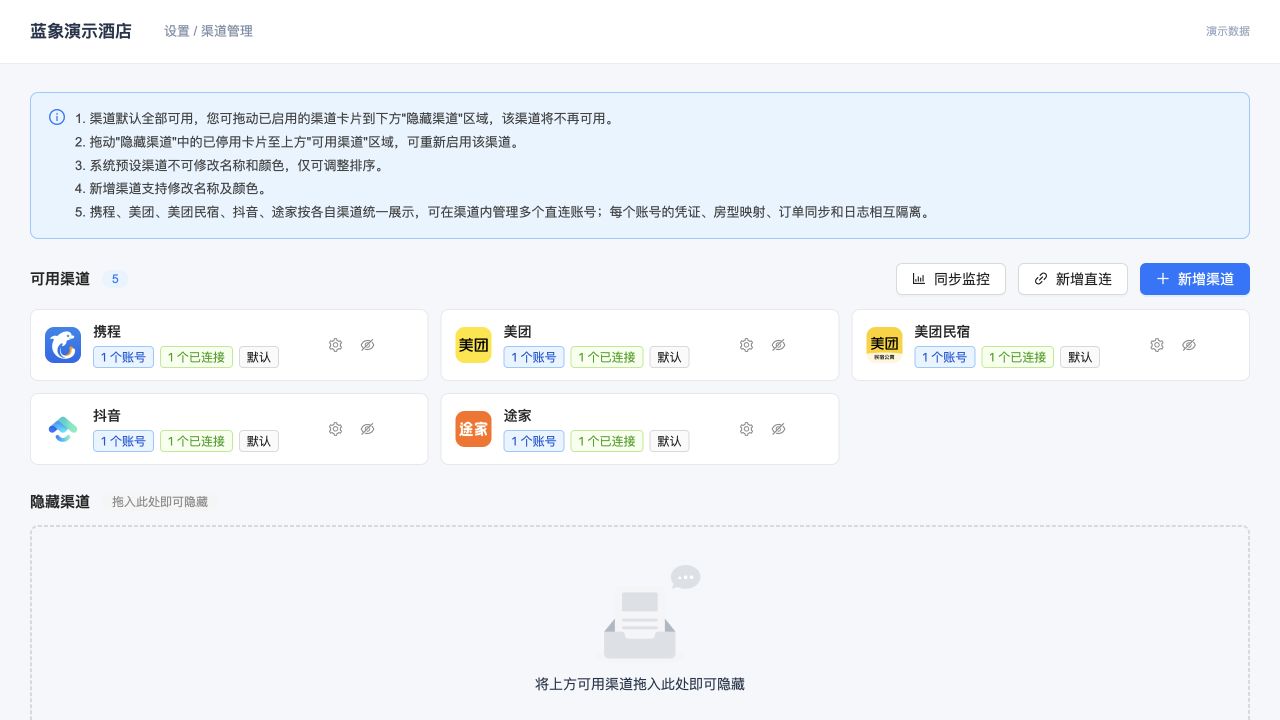Open settings gear for 美团 channel

(x=746, y=345)
